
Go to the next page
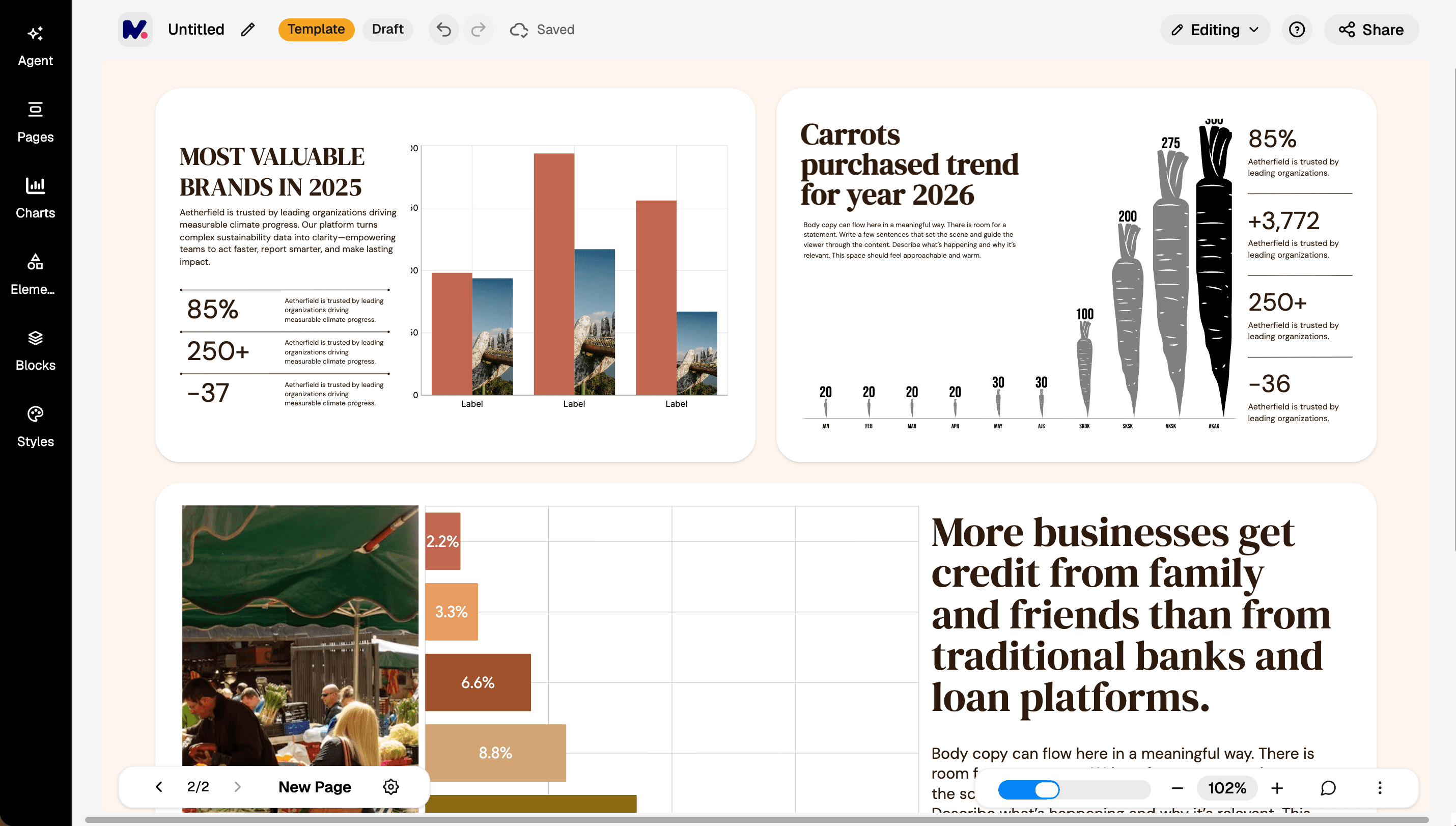pos(238,787)
